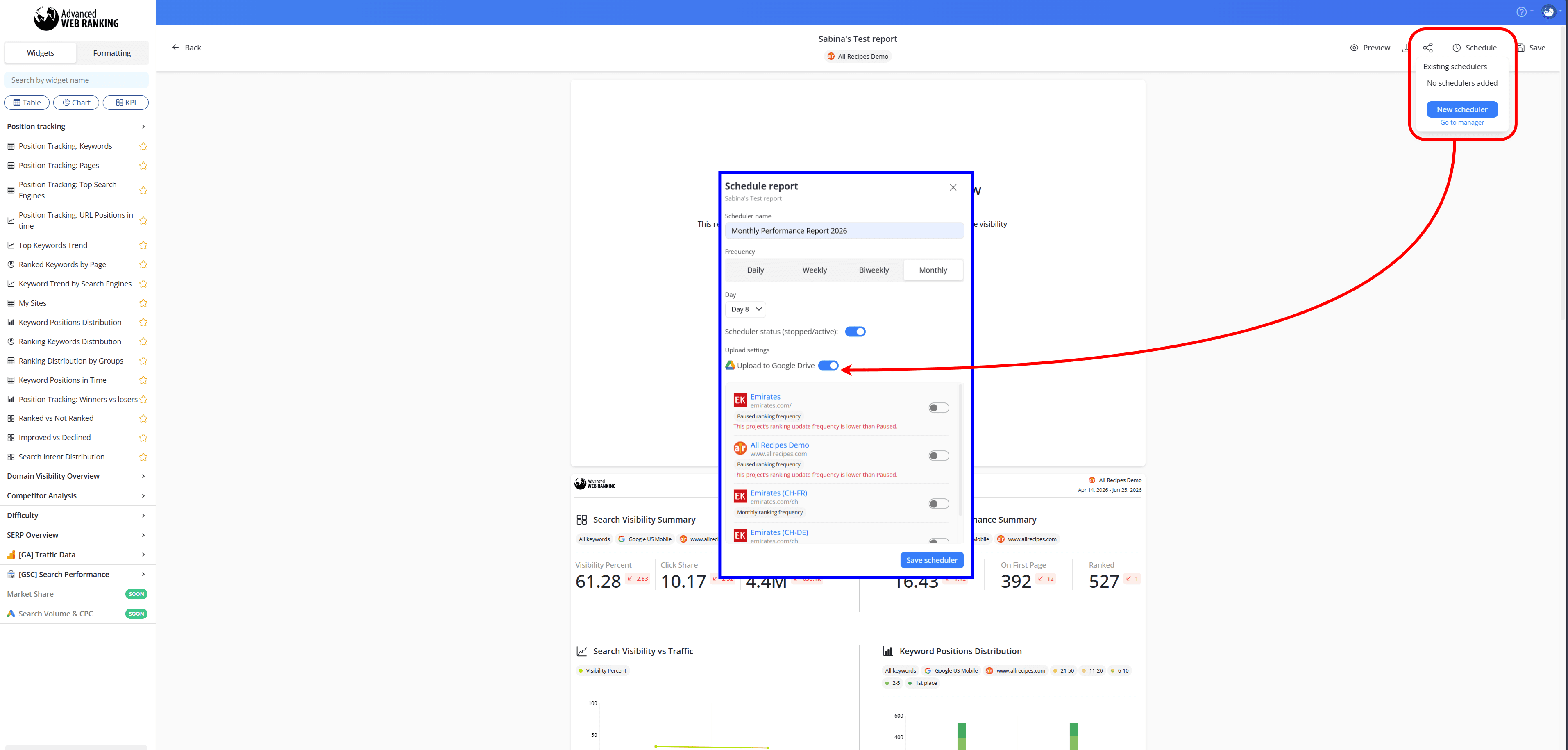
Task: Click the All Recipes Demo project tag under title
Action: (x=858, y=57)
